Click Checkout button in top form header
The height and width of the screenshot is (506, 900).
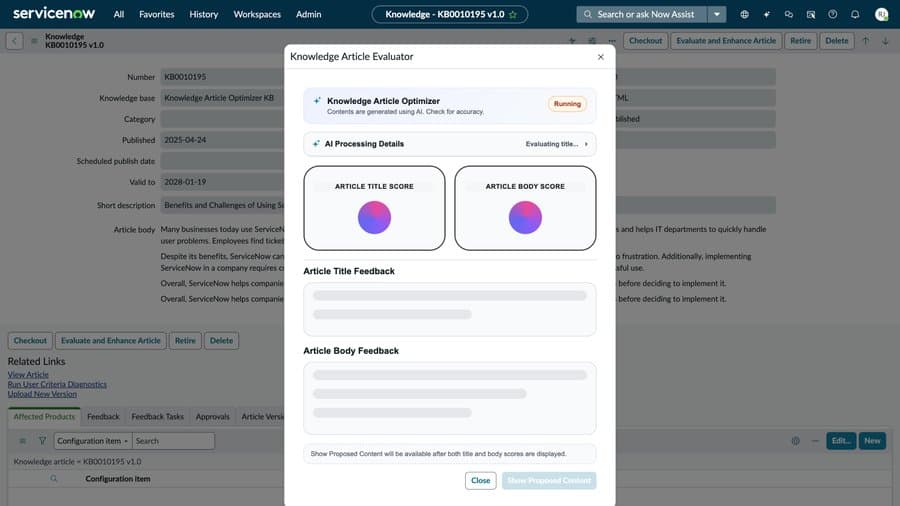tap(646, 41)
